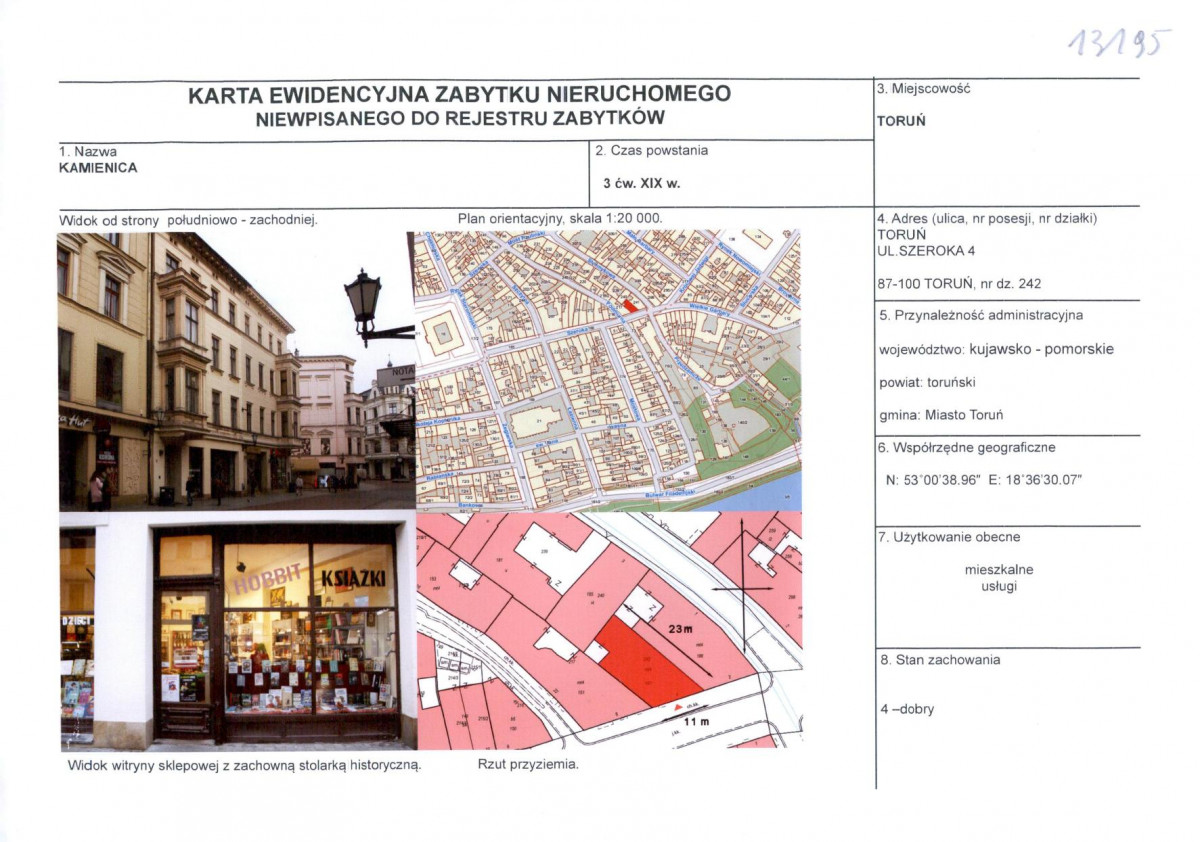Click the '4 –dobry' preservation state value
This screenshot has width=1200, height=842.
[x=906, y=709]
